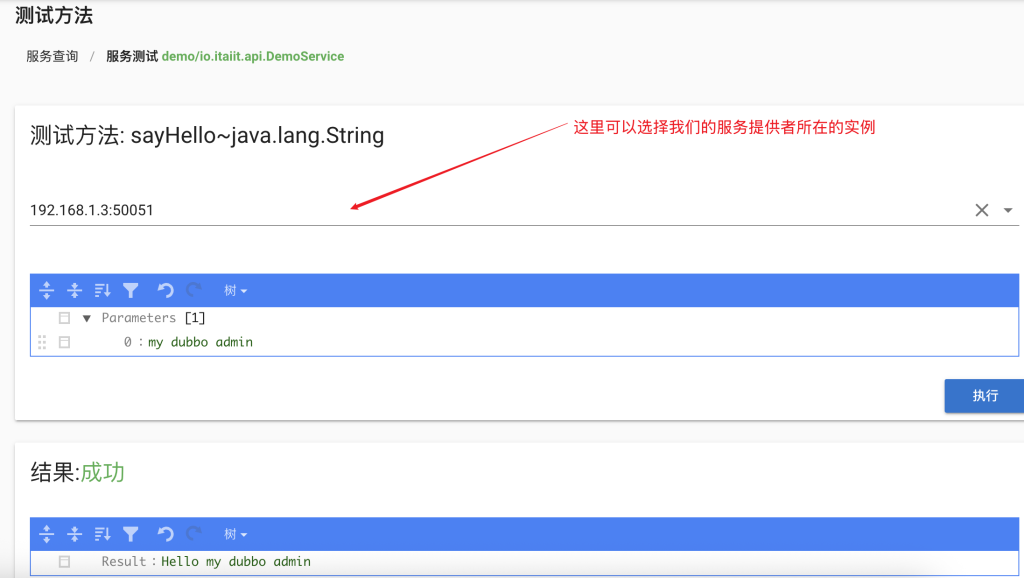Filter contents in the result editor
Screen dimensions: 1024x578
[x=131, y=534]
